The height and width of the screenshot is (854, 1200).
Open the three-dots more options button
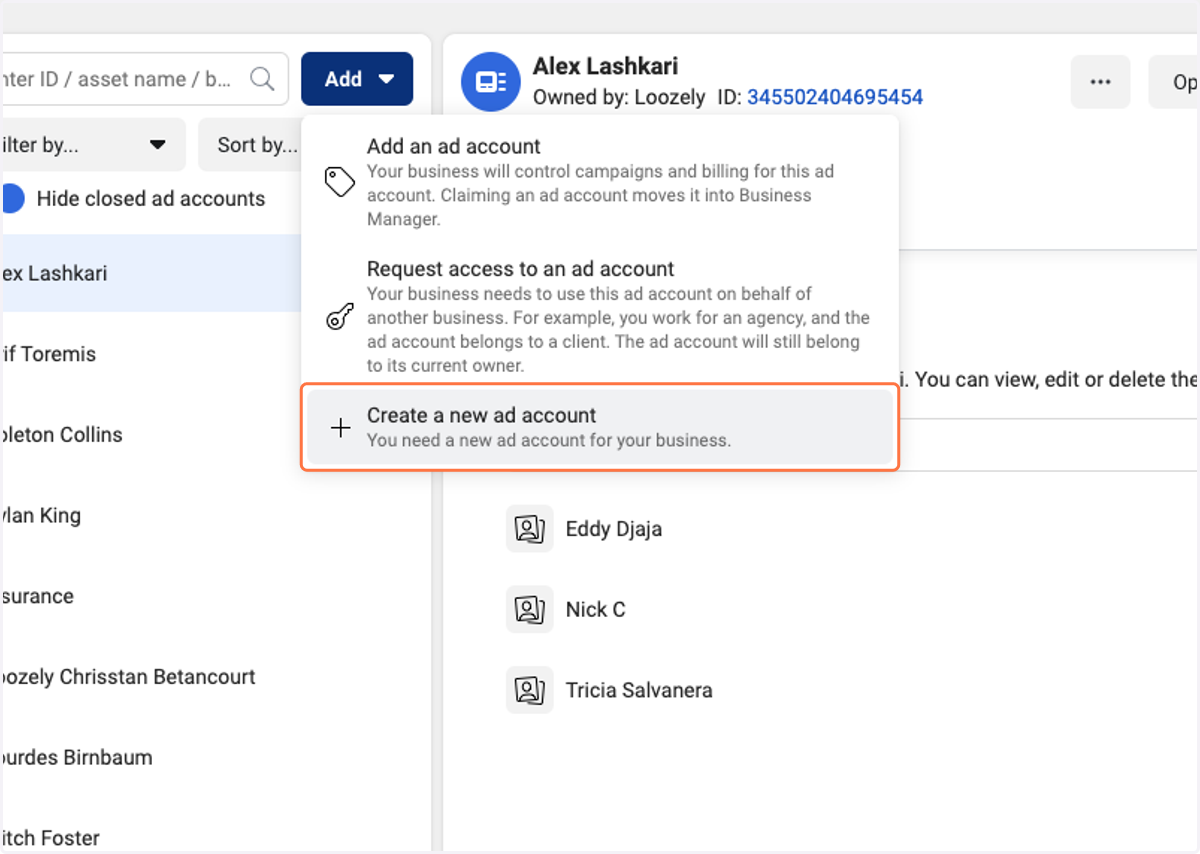(1101, 82)
